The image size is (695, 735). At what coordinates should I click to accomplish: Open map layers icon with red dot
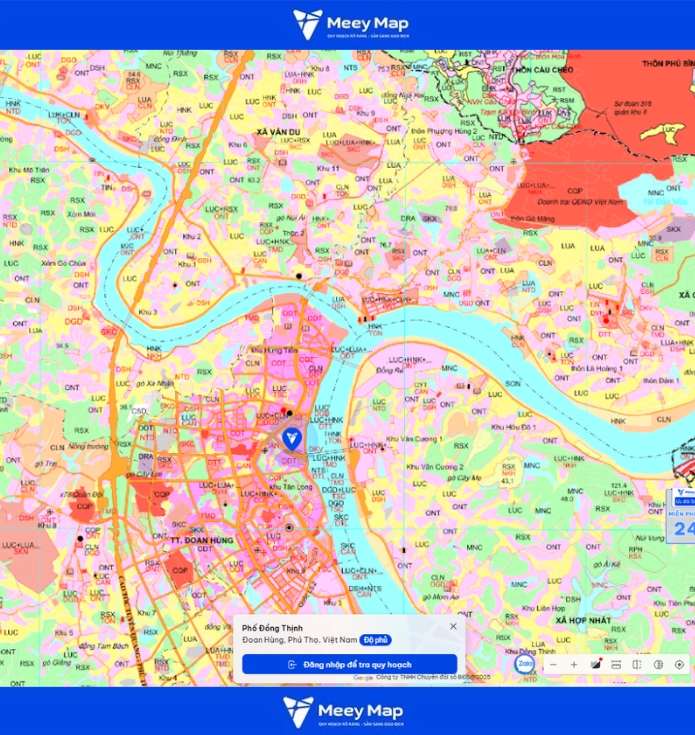(x=596, y=664)
